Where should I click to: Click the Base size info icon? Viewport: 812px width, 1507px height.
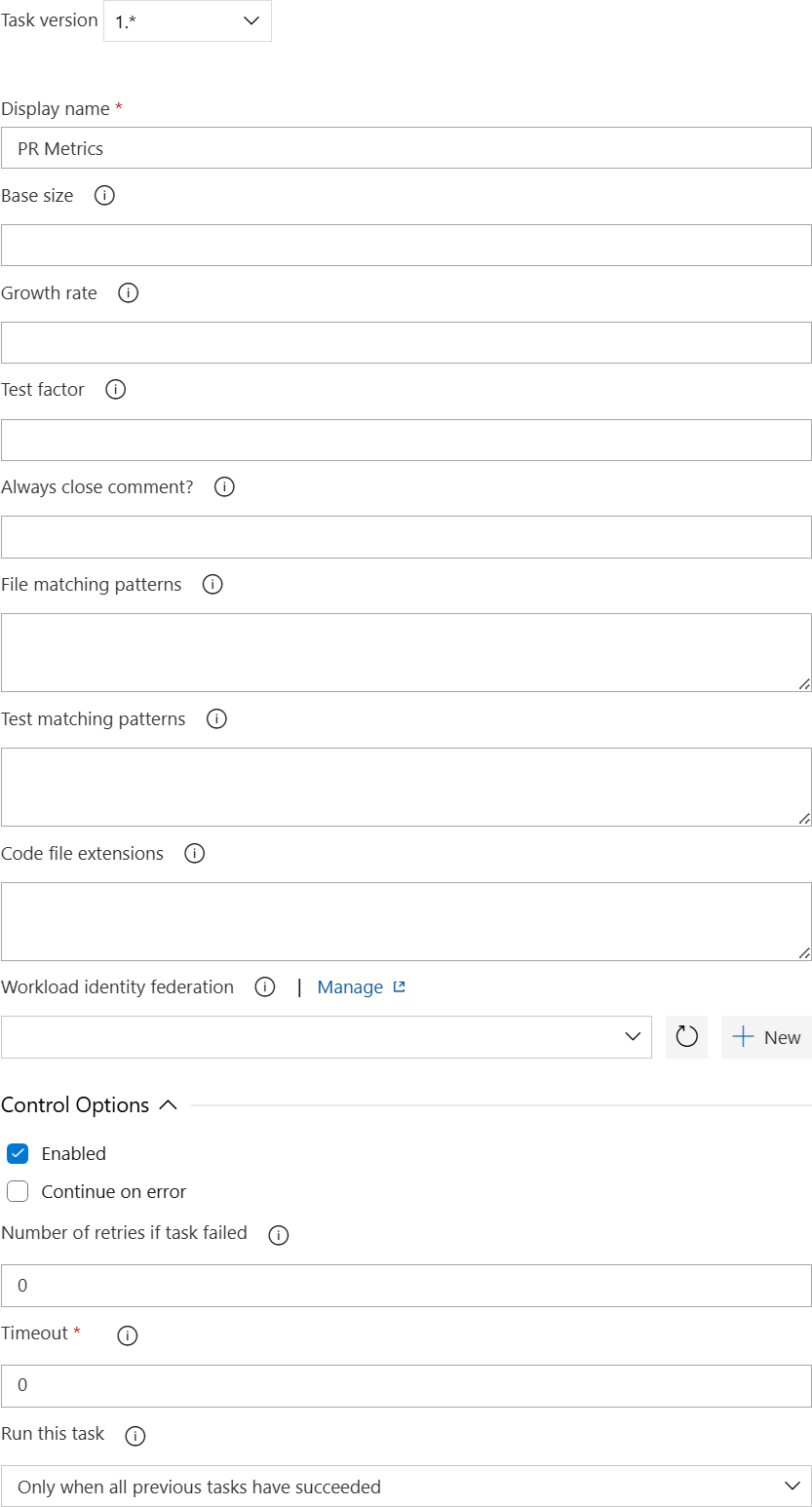103,195
